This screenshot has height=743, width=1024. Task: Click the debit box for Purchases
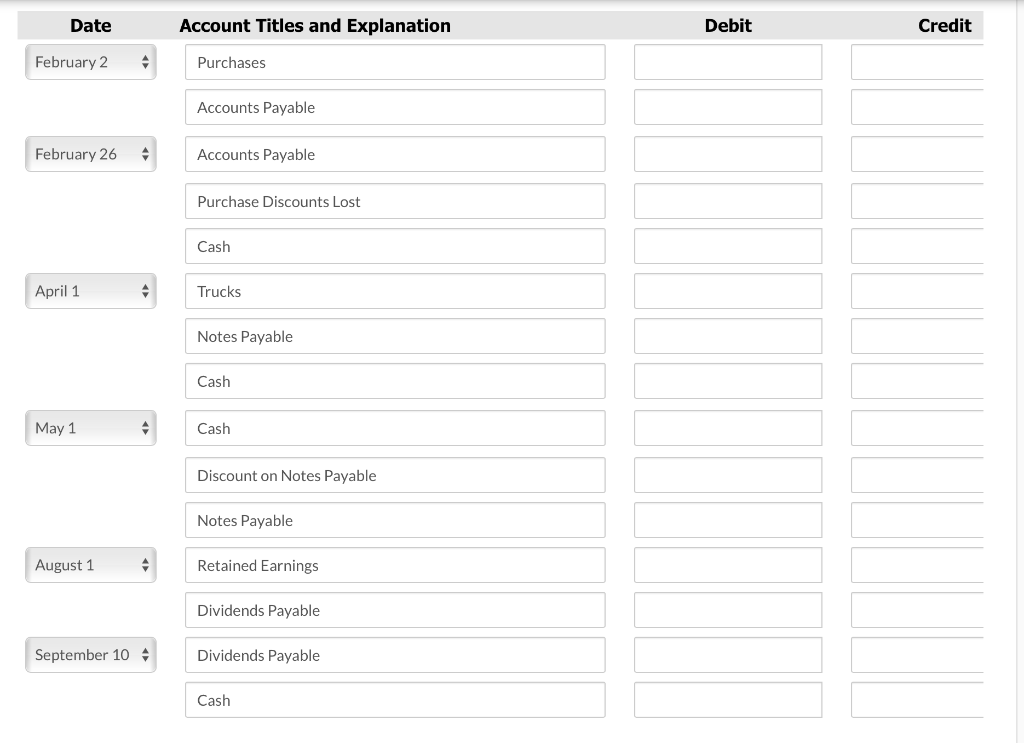(727, 62)
